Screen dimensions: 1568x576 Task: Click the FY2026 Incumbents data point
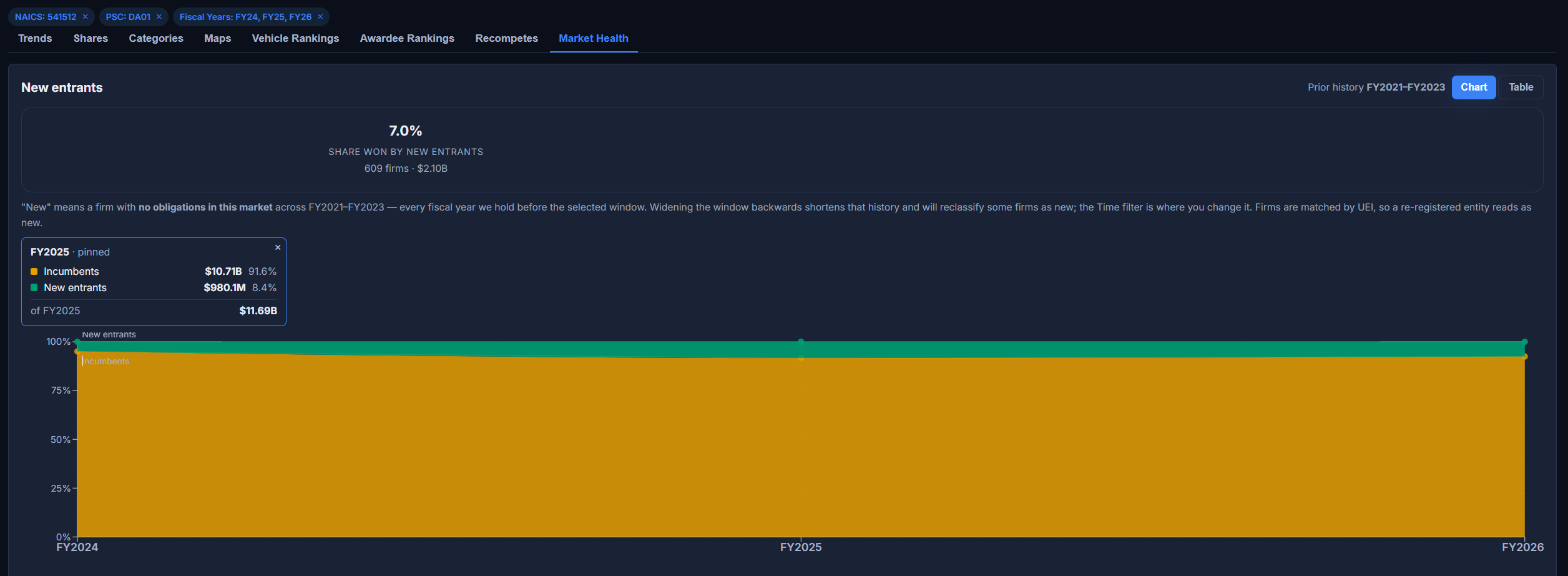click(1524, 357)
